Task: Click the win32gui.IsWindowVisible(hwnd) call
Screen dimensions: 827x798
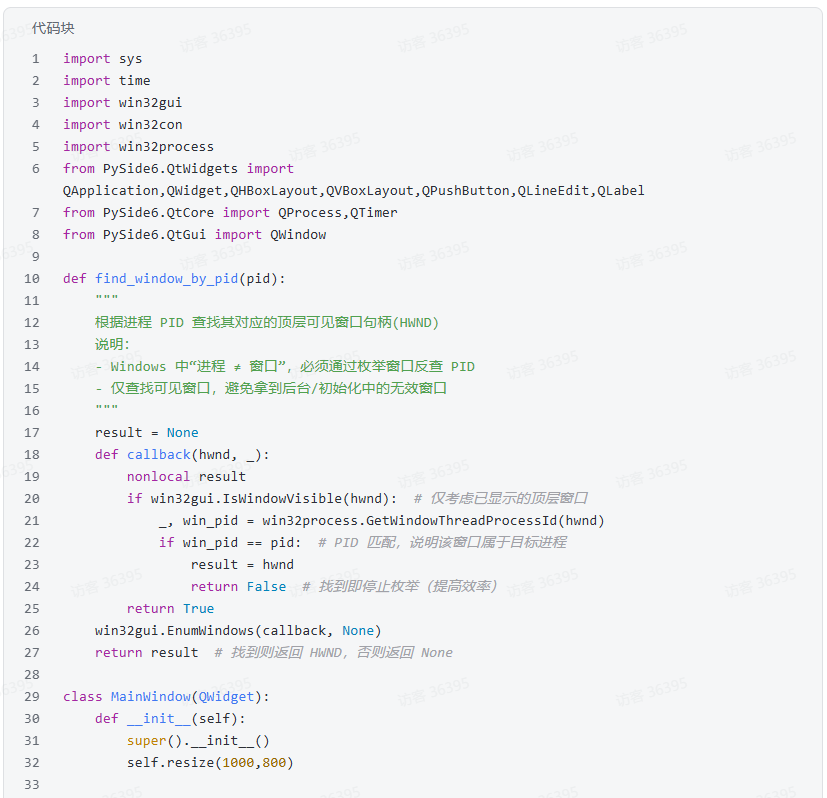Action: 273,499
